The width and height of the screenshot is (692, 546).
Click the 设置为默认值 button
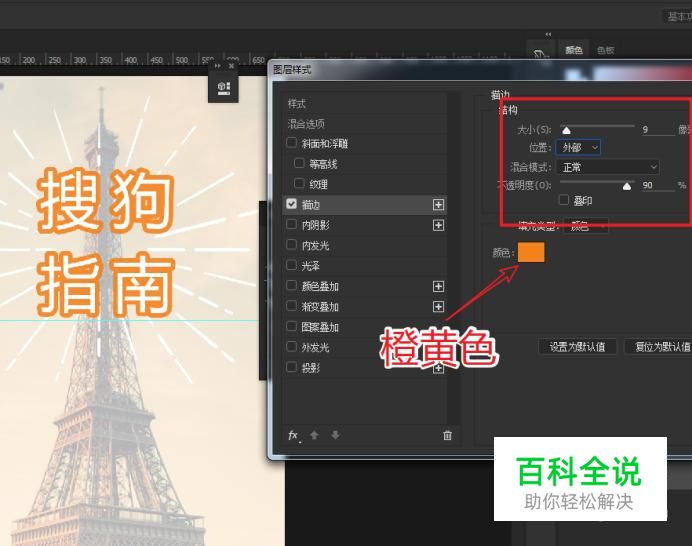(x=577, y=347)
